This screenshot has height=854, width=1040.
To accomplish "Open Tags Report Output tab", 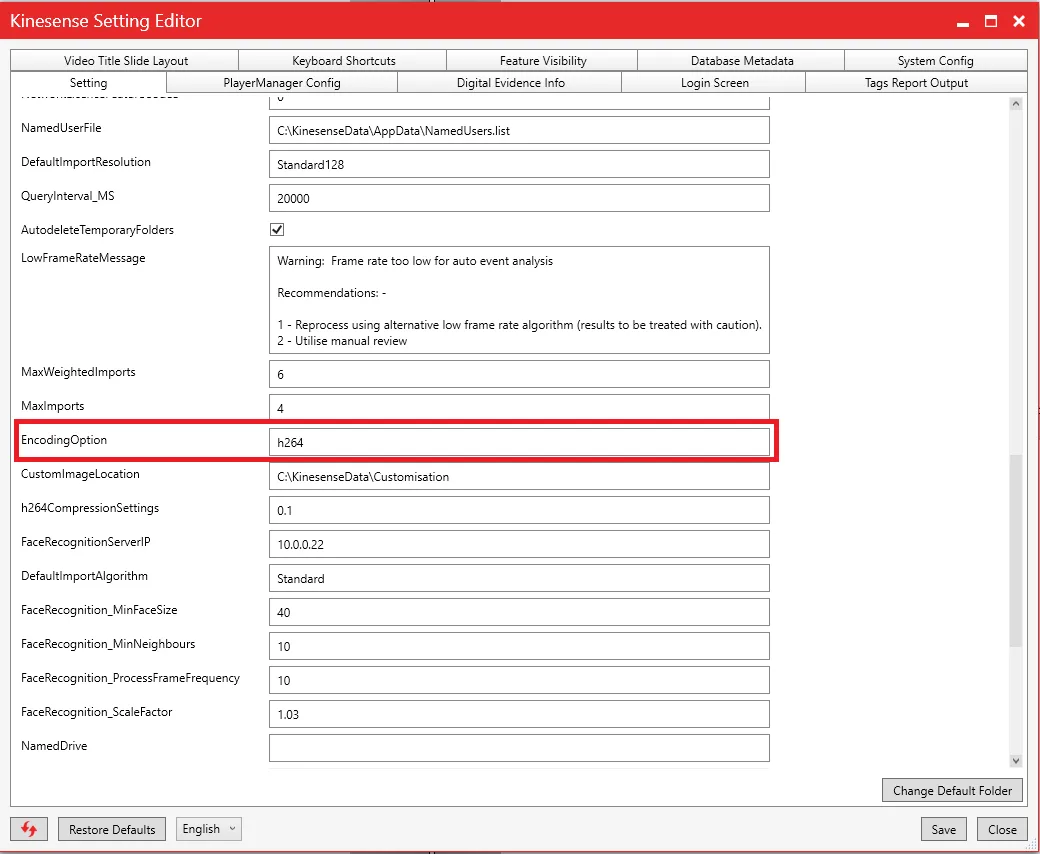I will pos(916,82).
